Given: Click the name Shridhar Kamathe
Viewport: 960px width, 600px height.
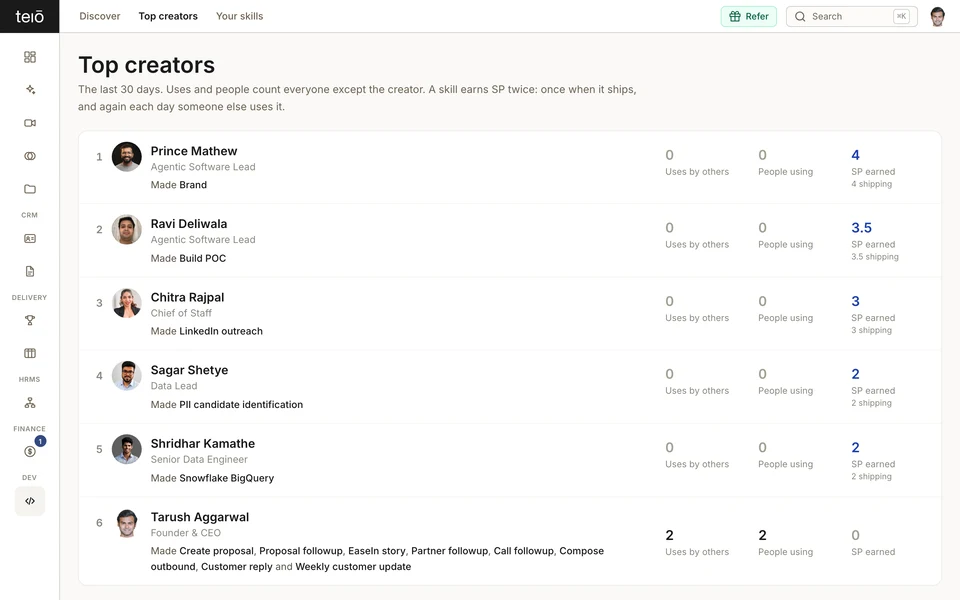Looking at the screenshot, I should [x=203, y=443].
